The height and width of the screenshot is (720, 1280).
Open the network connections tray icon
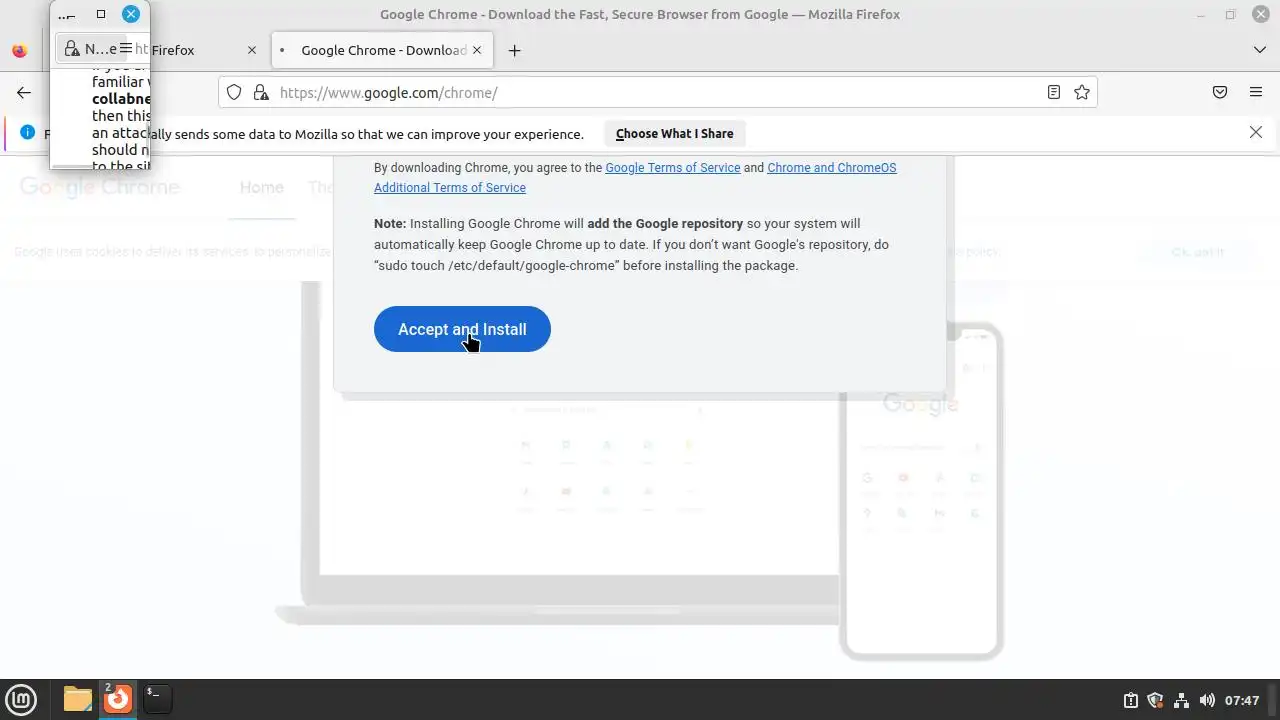(x=1181, y=700)
